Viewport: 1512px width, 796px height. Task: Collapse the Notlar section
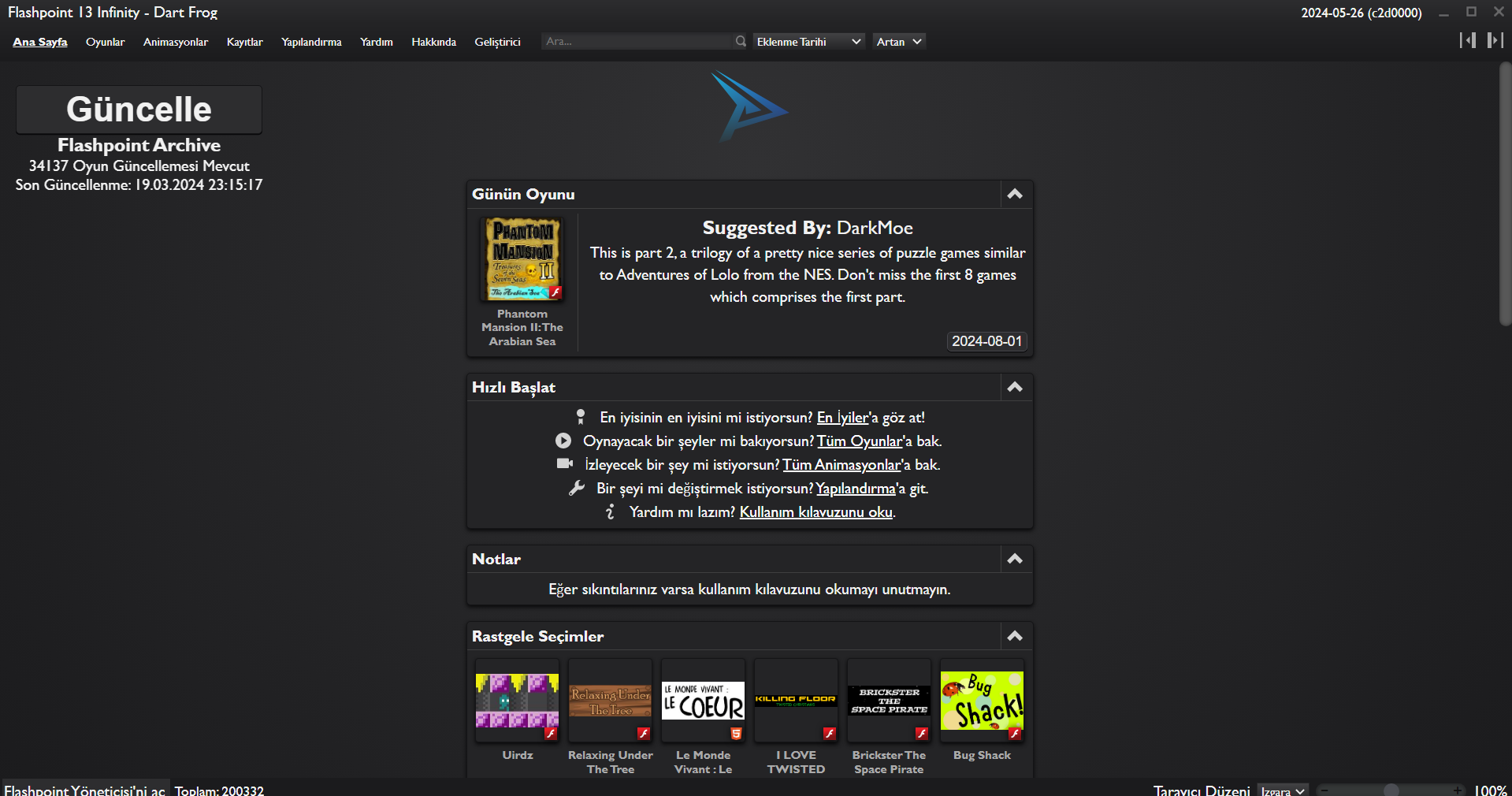click(x=1015, y=559)
